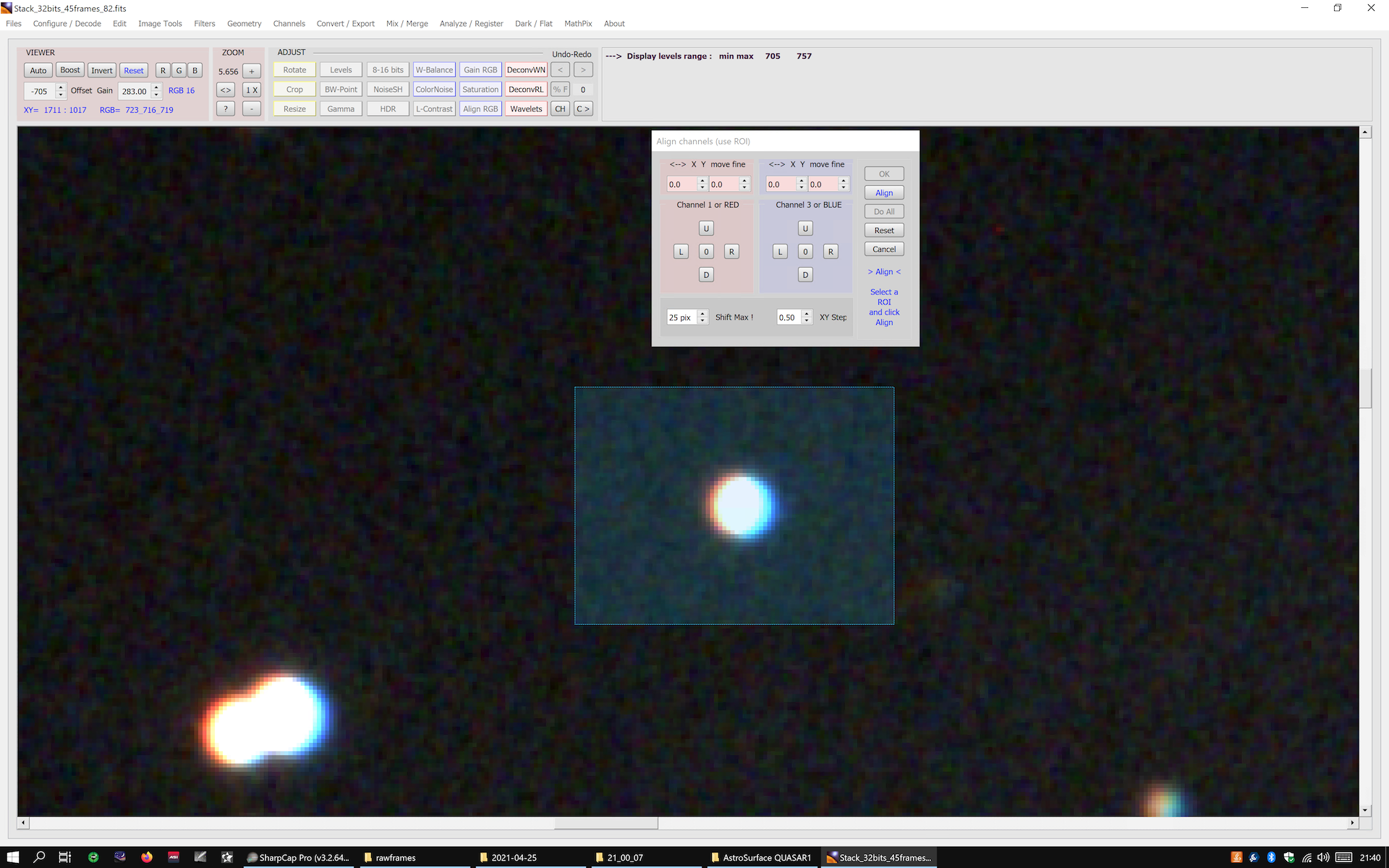Open the Align RGB tool
This screenshot has height=868, width=1389.
tap(480, 109)
